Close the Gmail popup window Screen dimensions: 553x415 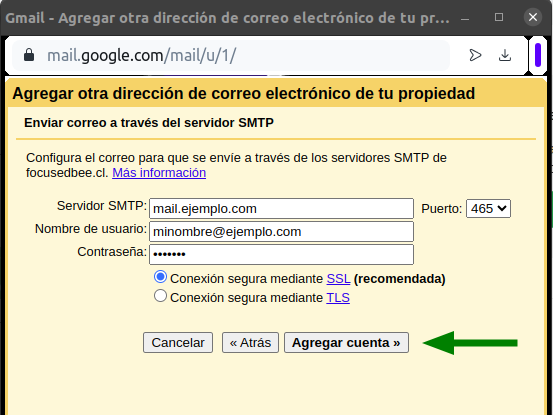pyautogui.click(x=533, y=17)
